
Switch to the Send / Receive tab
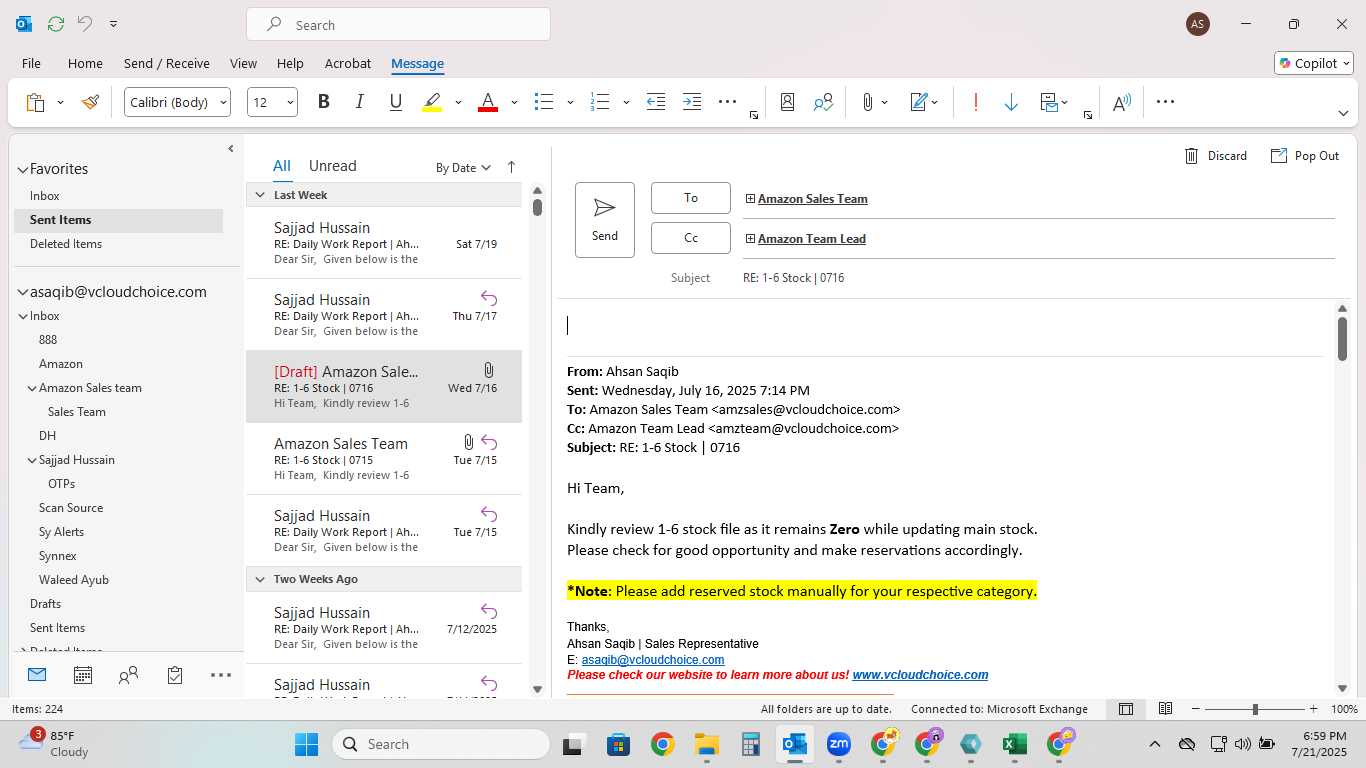[x=167, y=63]
